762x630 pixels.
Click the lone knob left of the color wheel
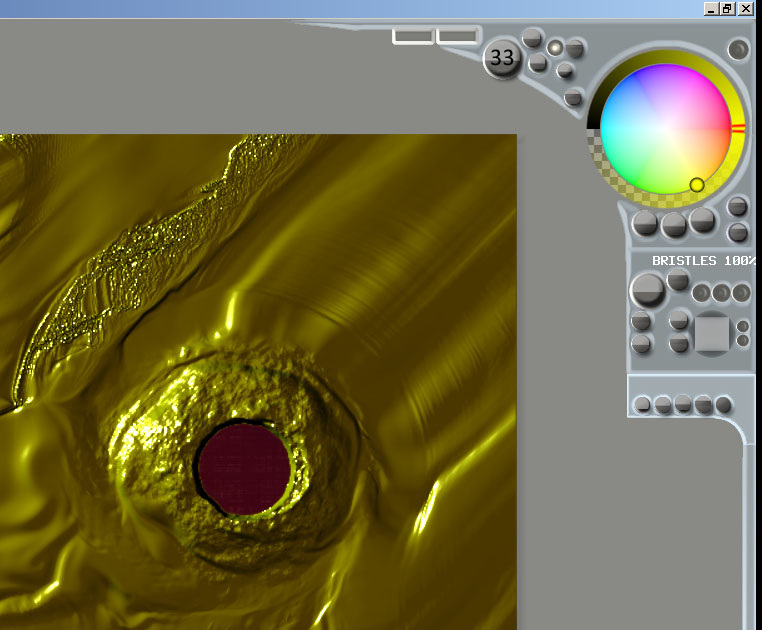573,98
